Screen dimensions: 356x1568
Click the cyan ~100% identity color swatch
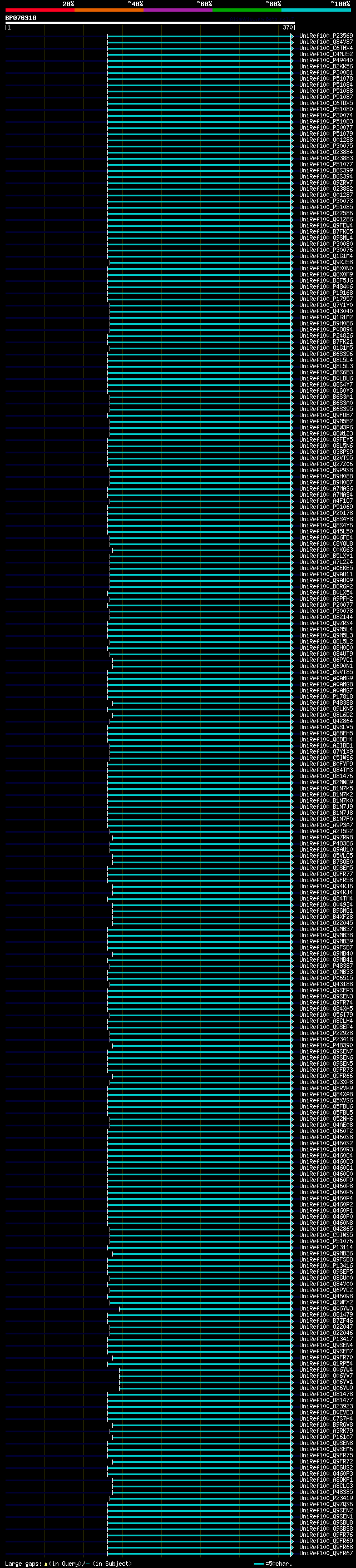[x=316, y=10]
